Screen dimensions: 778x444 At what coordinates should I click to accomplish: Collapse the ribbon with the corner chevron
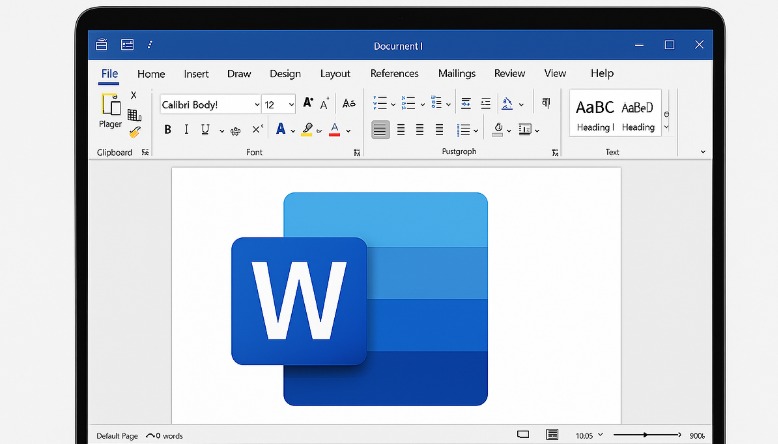(703, 152)
